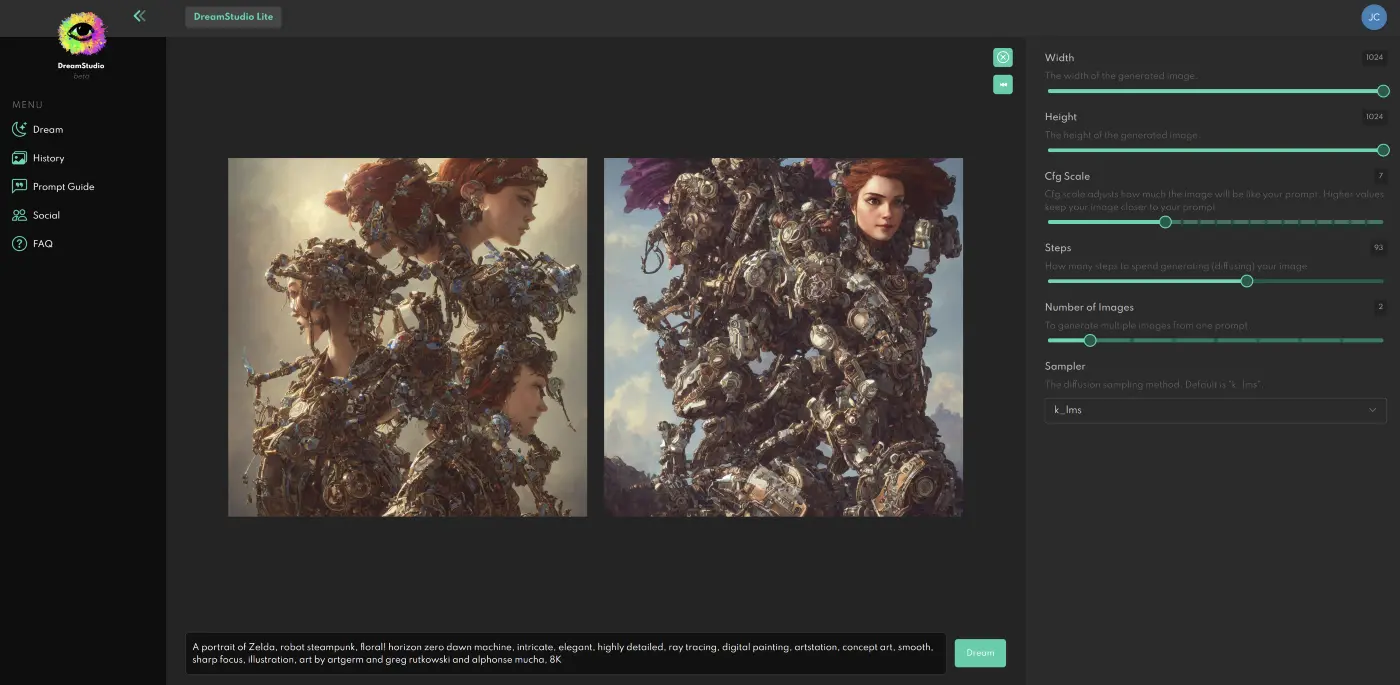Click inside the prompt text field
1400x685 pixels.
pos(565,653)
